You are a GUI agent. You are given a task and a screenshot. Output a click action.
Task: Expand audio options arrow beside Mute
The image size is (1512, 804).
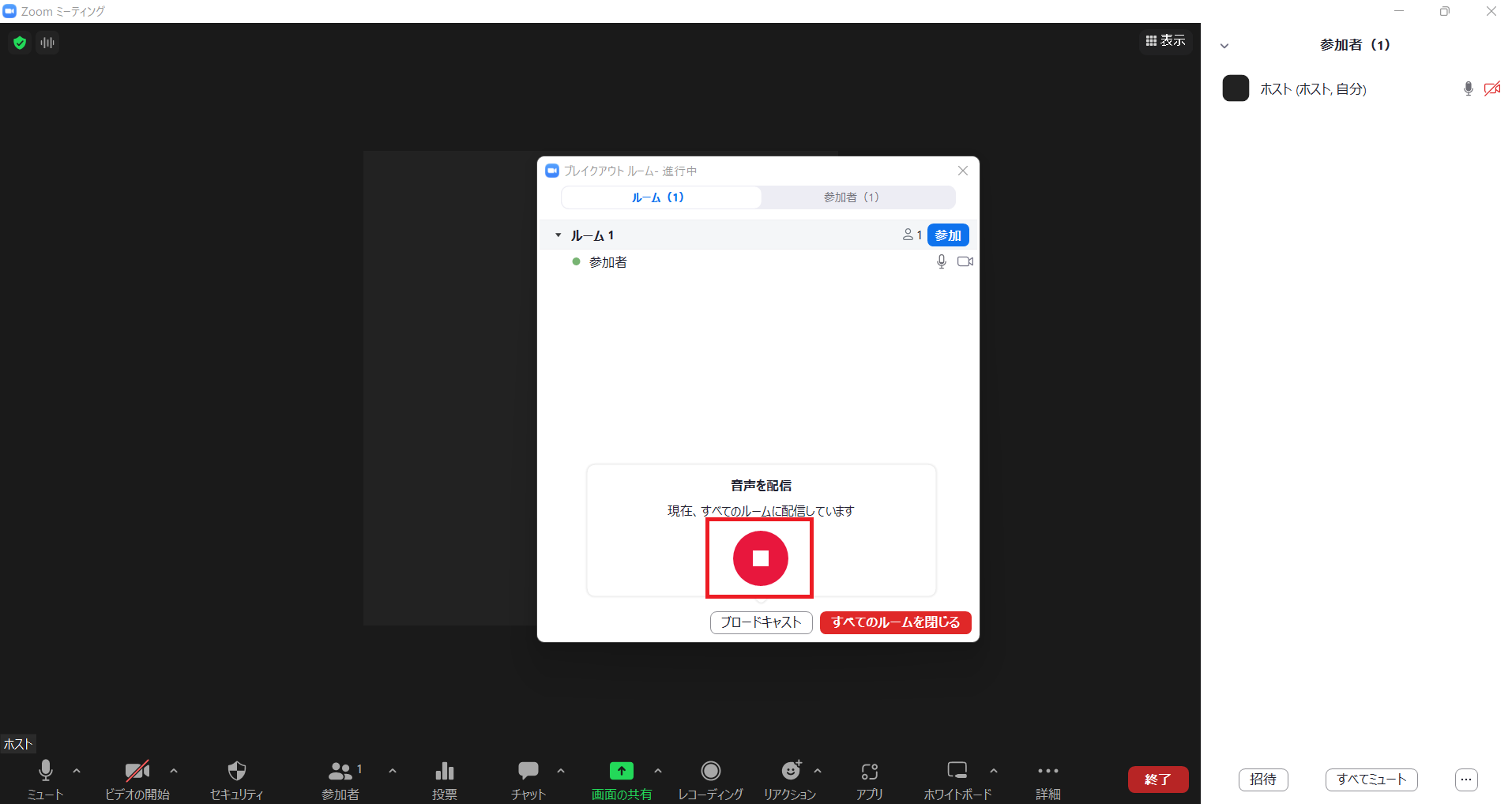(77, 771)
